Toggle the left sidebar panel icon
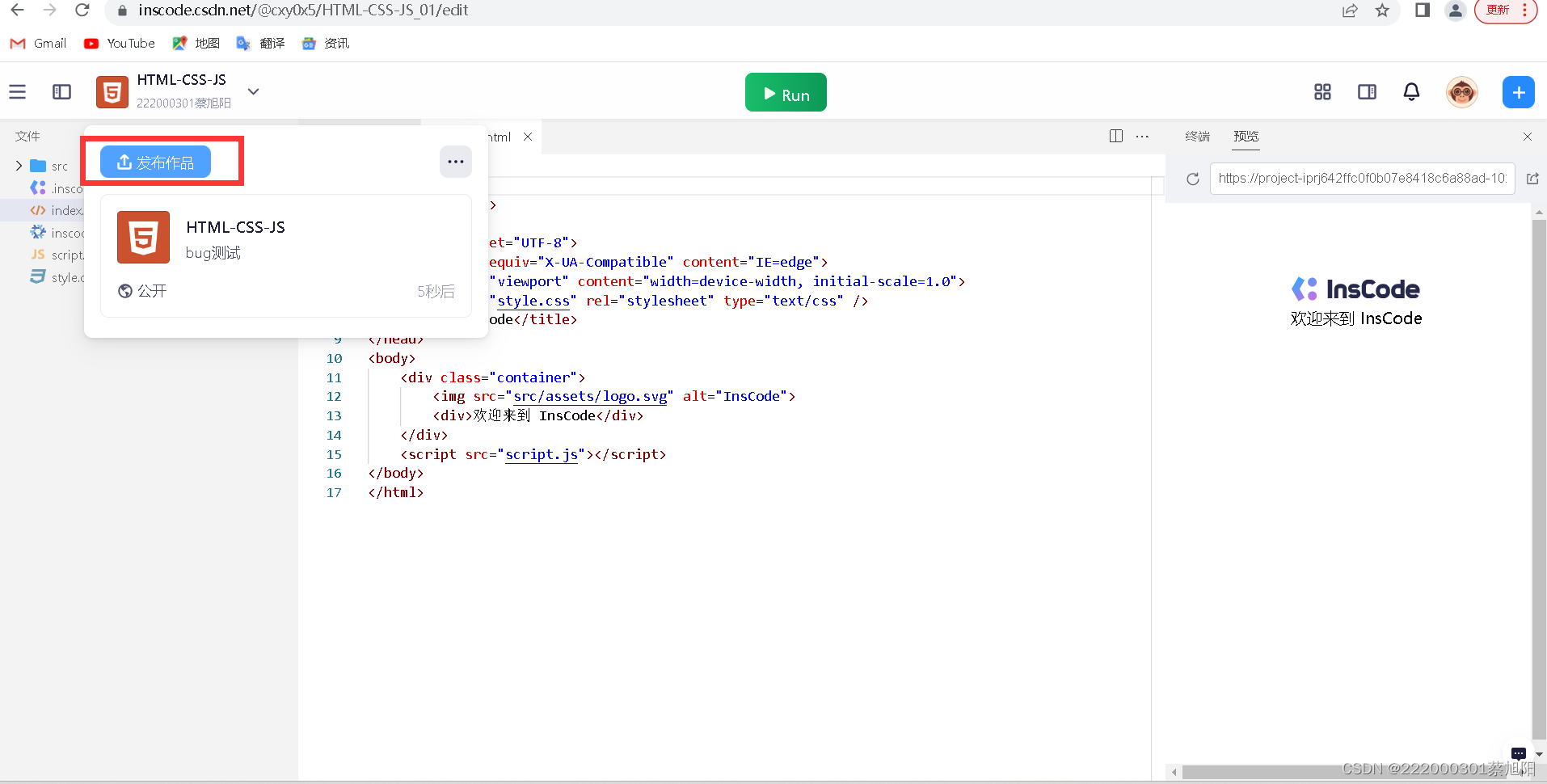This screenshot has height=784, width=1547. 61,91
